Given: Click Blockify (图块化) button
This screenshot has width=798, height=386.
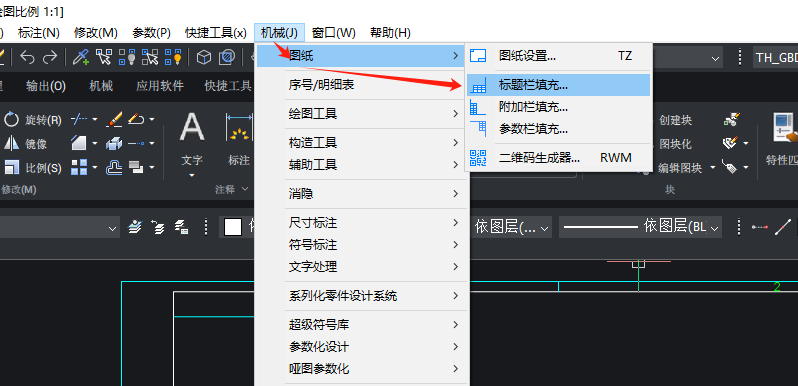Looking at the screenshot, I should pos(675,144).
